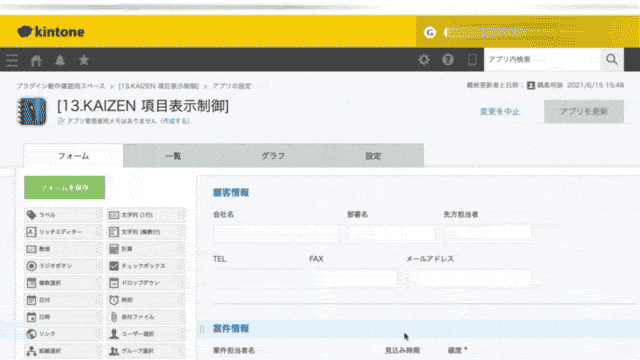Screen dimensions: 640x360
Task: Click the アプリ内検索 search field
Action: coord(542,60)
